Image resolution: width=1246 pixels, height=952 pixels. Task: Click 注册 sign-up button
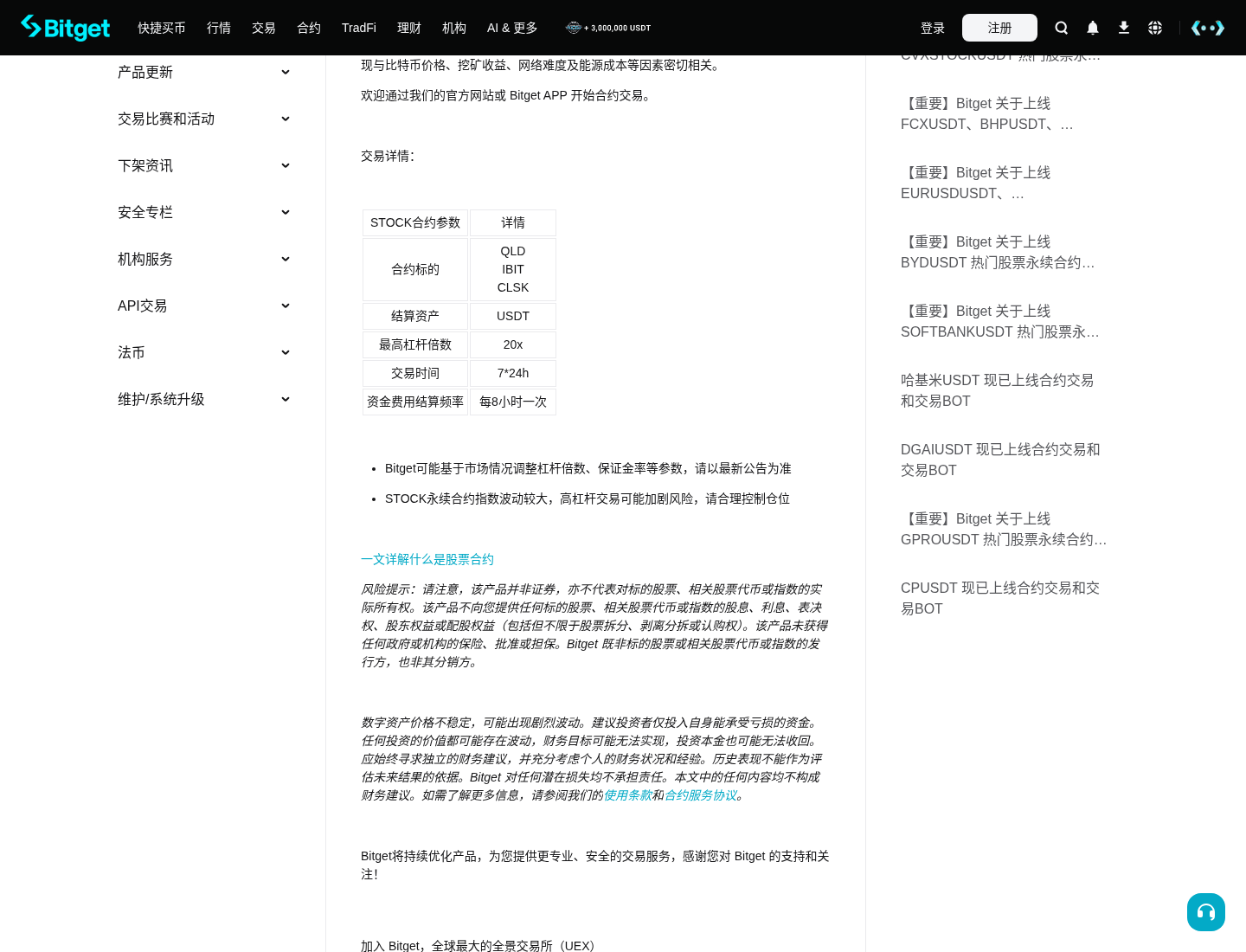click(999, 28)
